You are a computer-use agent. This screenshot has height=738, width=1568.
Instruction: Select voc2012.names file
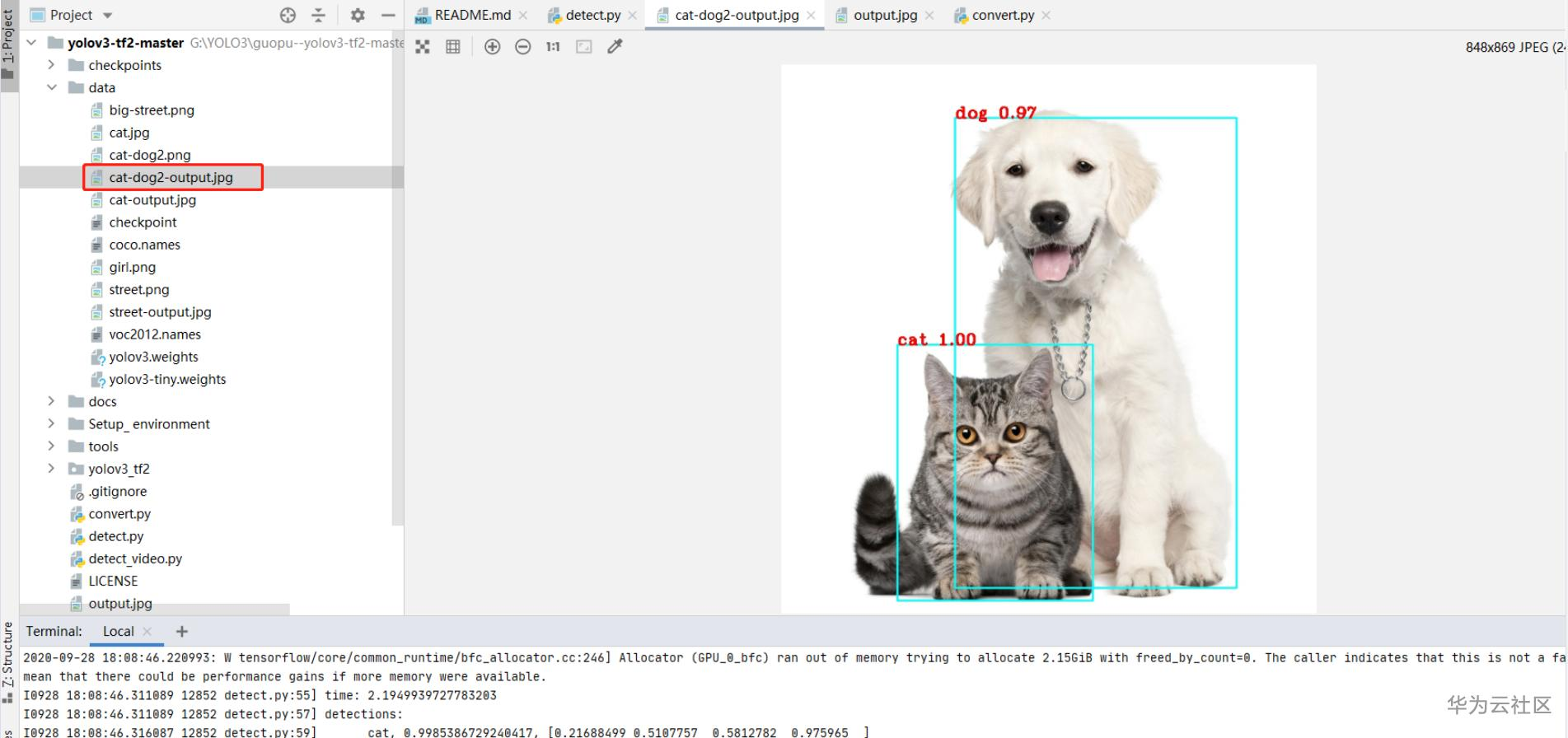click(155, 334)
